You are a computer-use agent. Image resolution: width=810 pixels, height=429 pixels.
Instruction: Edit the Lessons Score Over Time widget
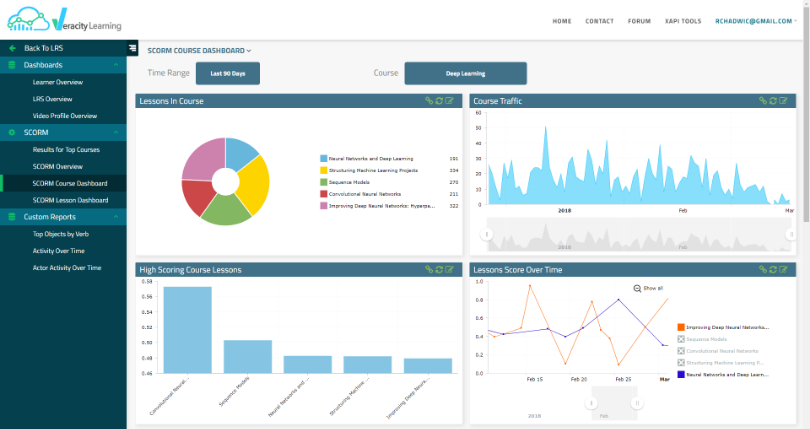tap(785, 269)
